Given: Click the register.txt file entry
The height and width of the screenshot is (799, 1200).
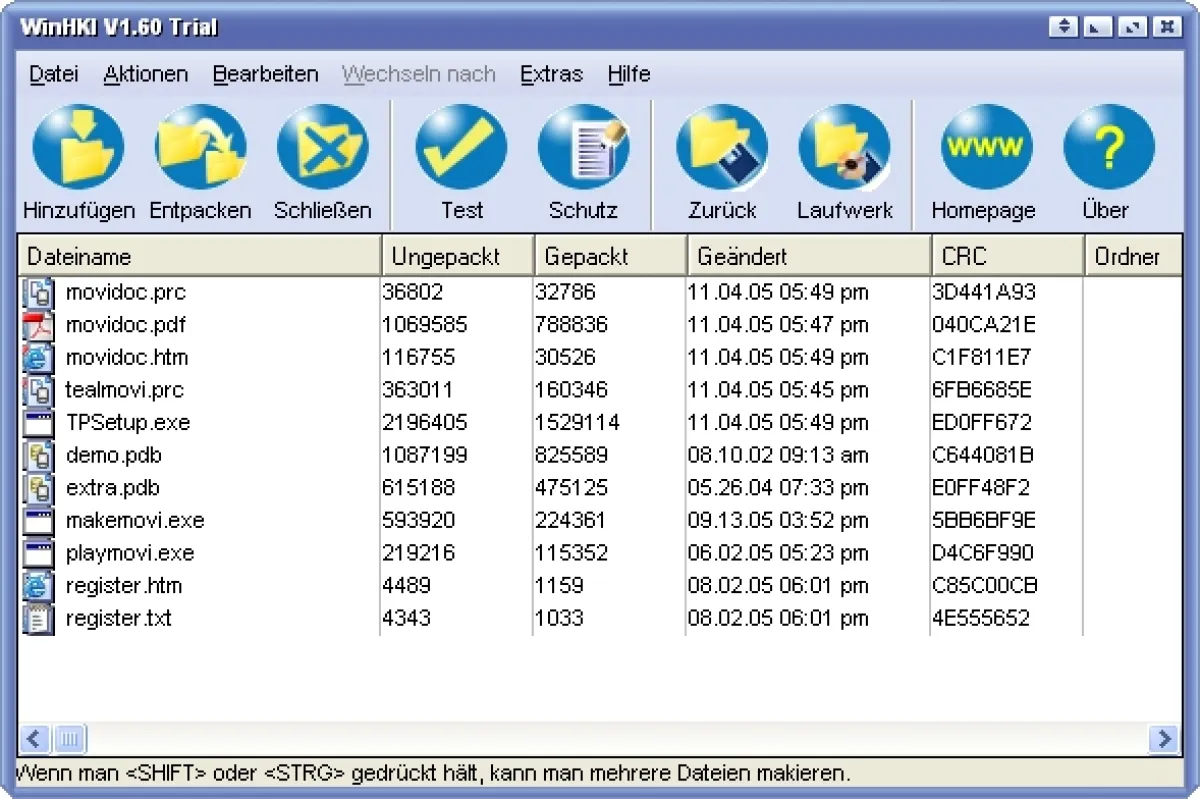Looking at the screenshot, I should [x=118, y=618].
